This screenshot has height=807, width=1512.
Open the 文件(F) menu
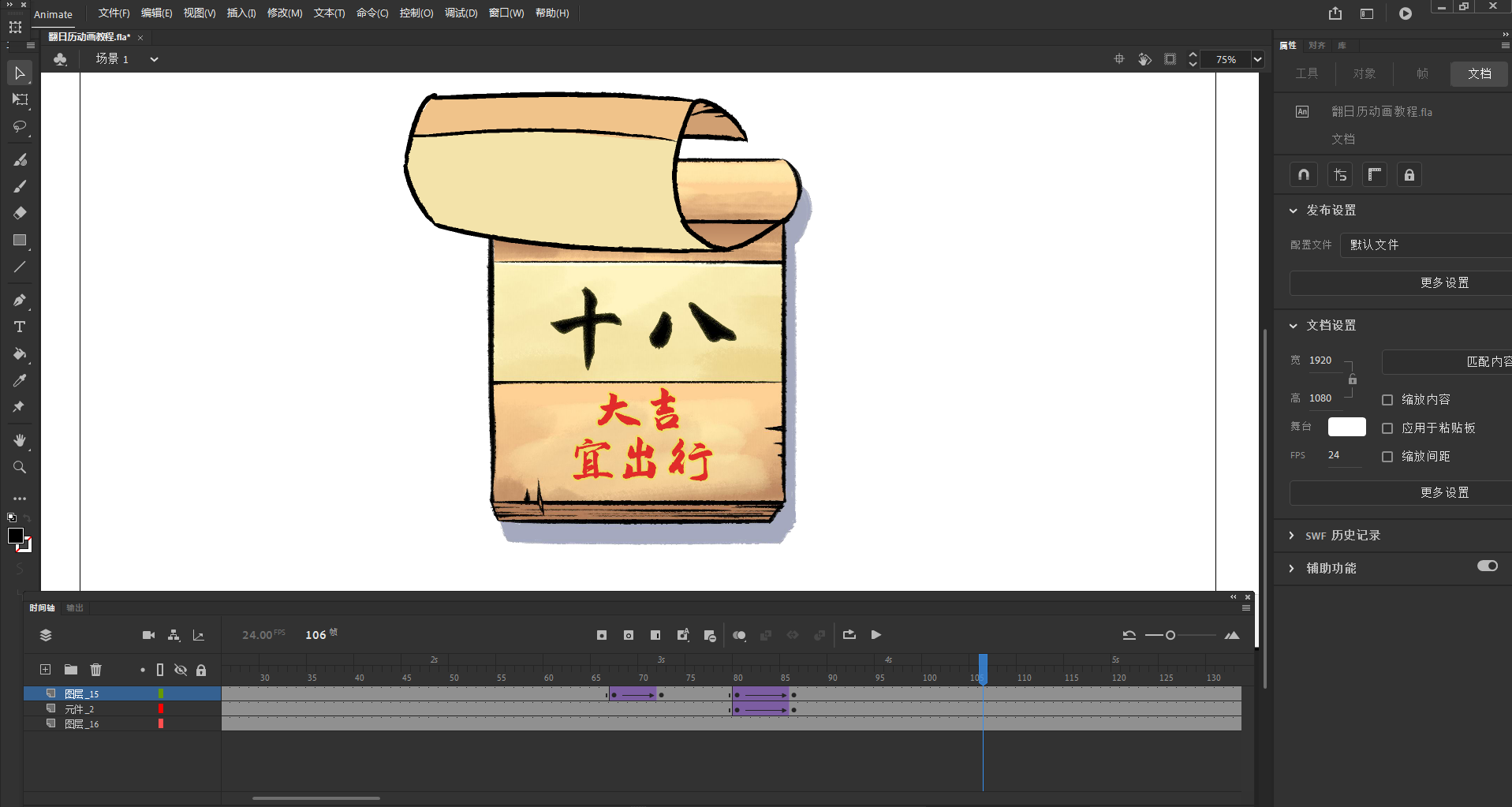click(114, 13)
